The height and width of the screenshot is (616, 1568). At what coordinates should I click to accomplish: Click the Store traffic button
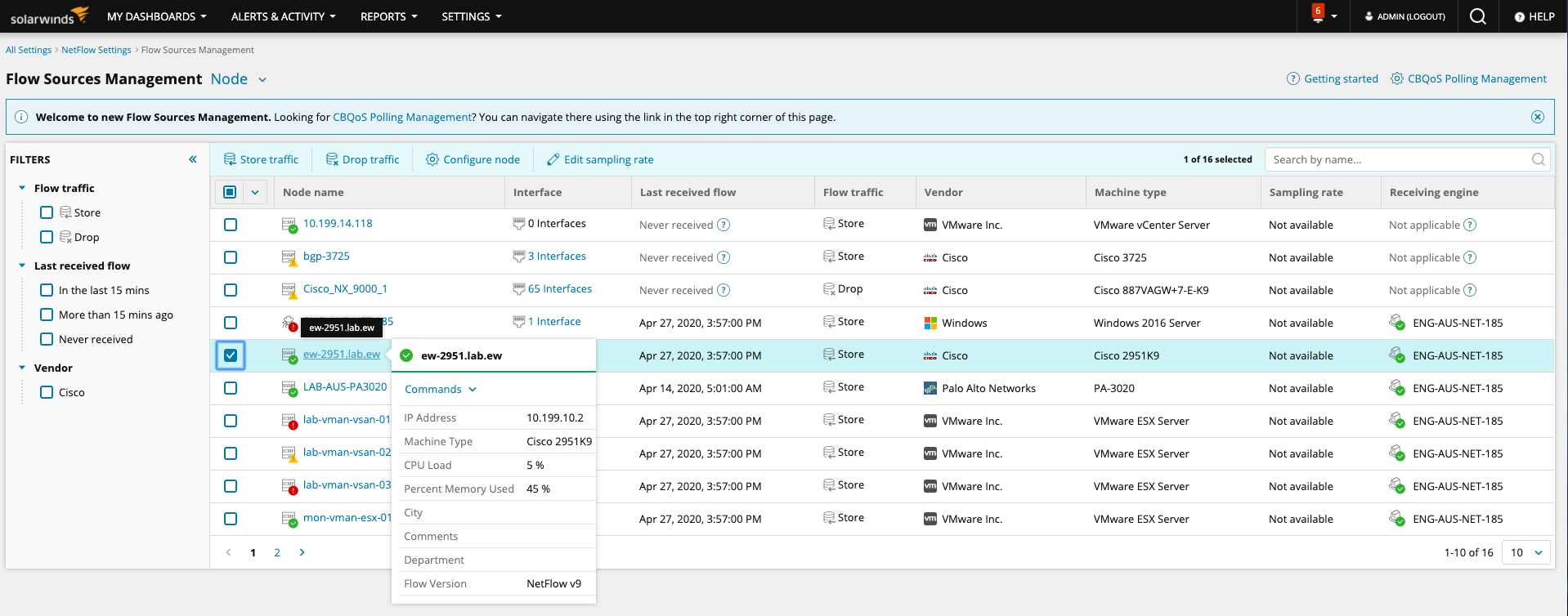point(261,159)
